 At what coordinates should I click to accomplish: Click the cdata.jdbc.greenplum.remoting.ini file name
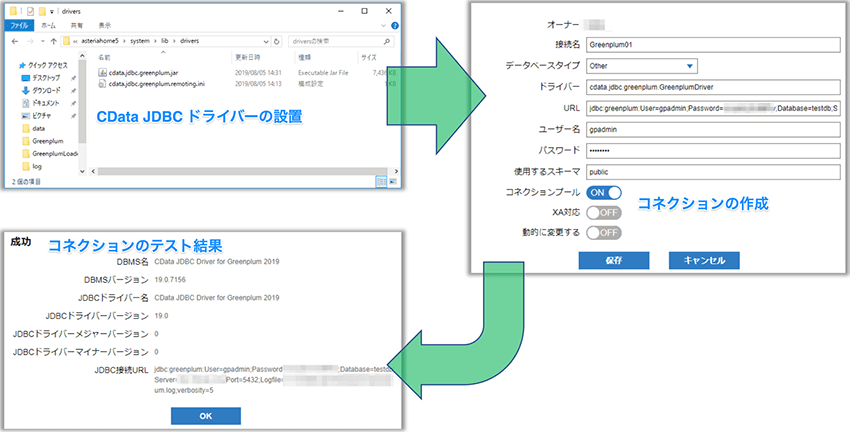point(157,83)
